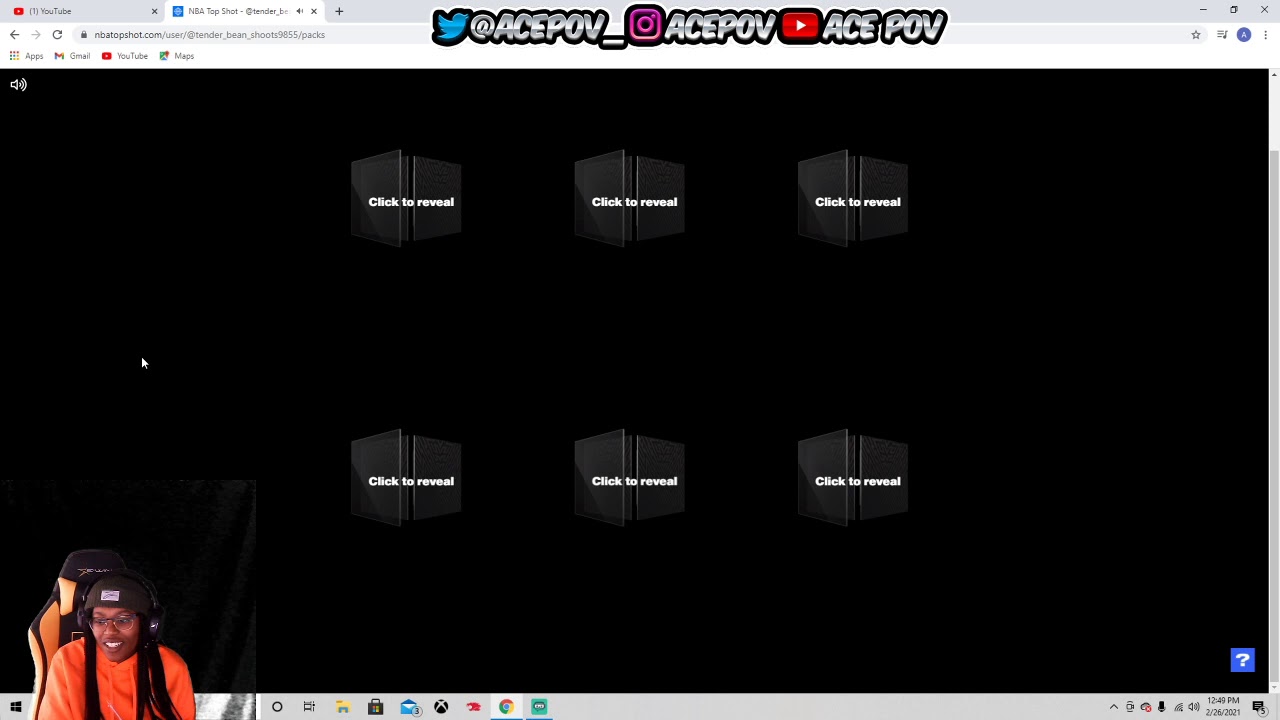1280x720 pixels.
Task: Close the YouTube tab
Action: point(154,11)
